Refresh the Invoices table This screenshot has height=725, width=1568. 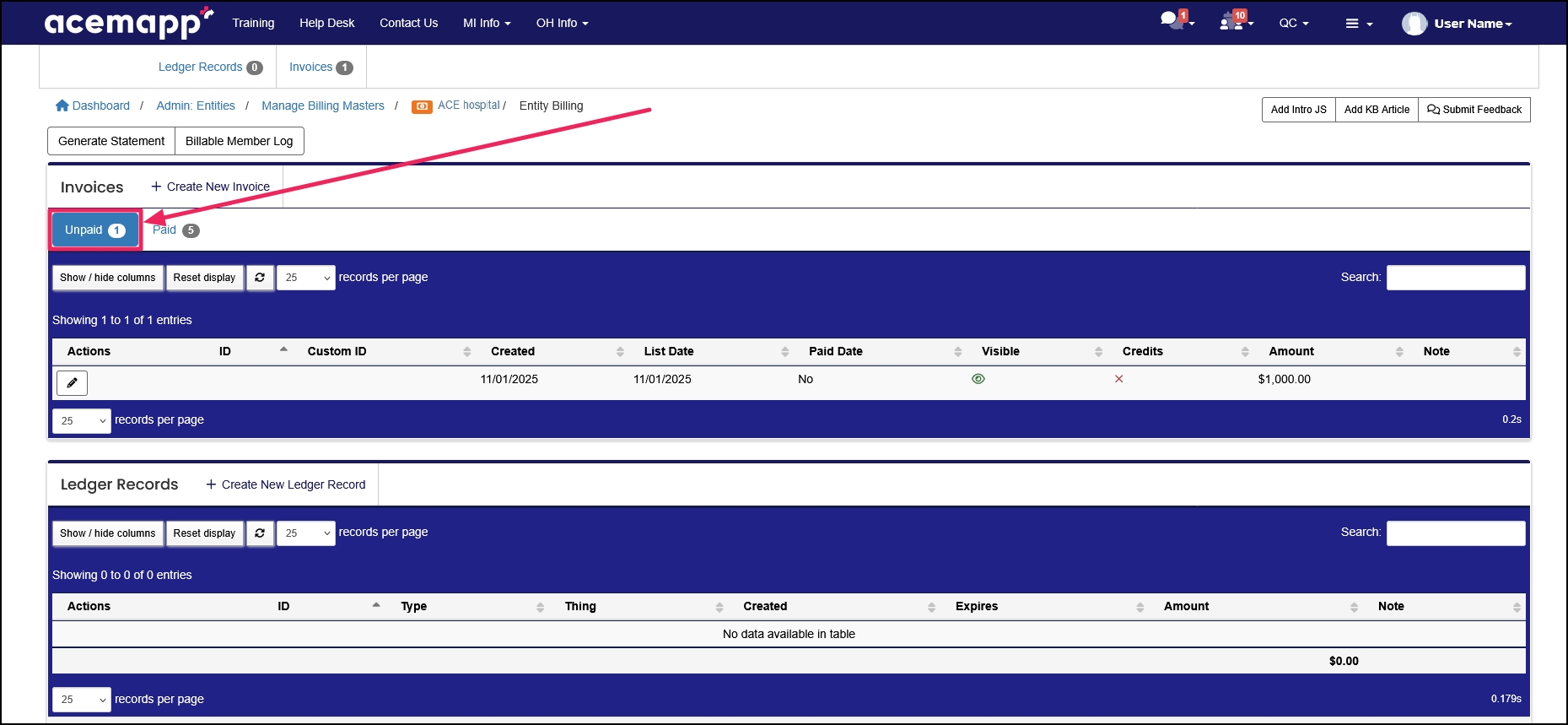260,278
